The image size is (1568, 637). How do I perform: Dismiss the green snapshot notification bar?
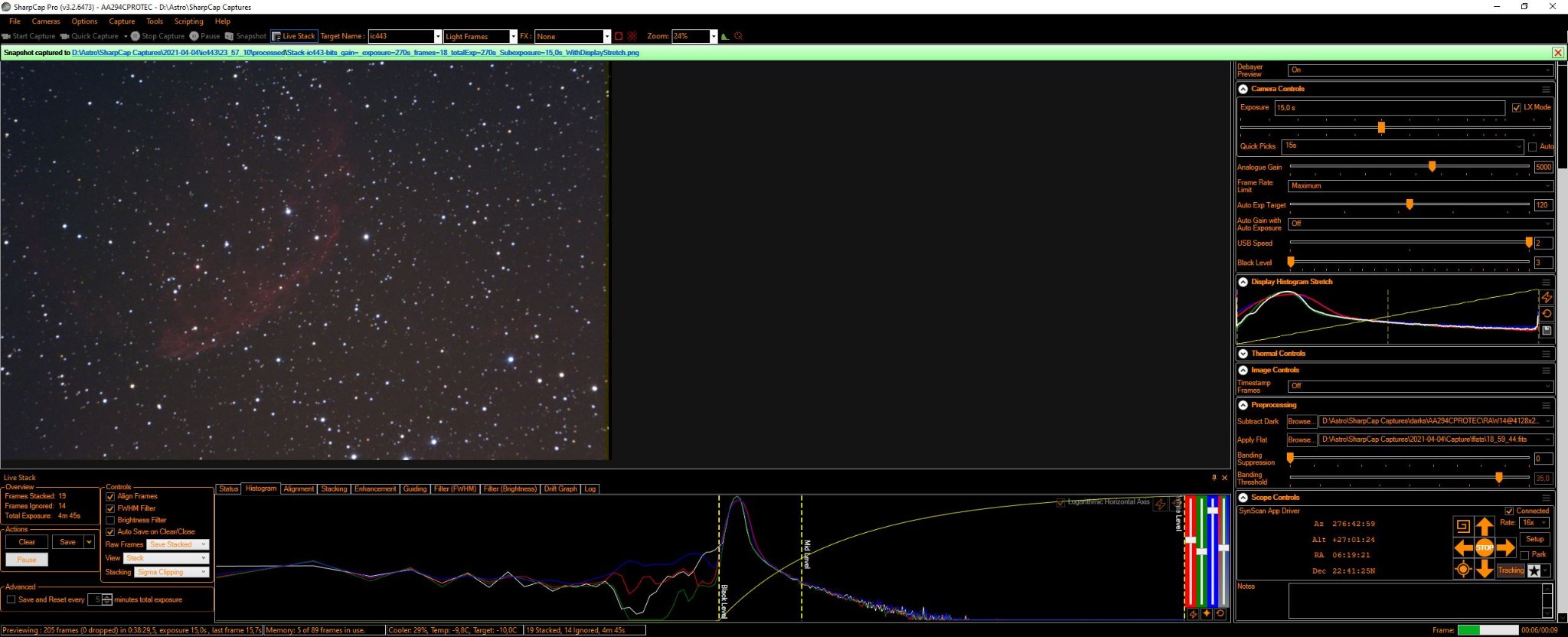[1557, 53]
